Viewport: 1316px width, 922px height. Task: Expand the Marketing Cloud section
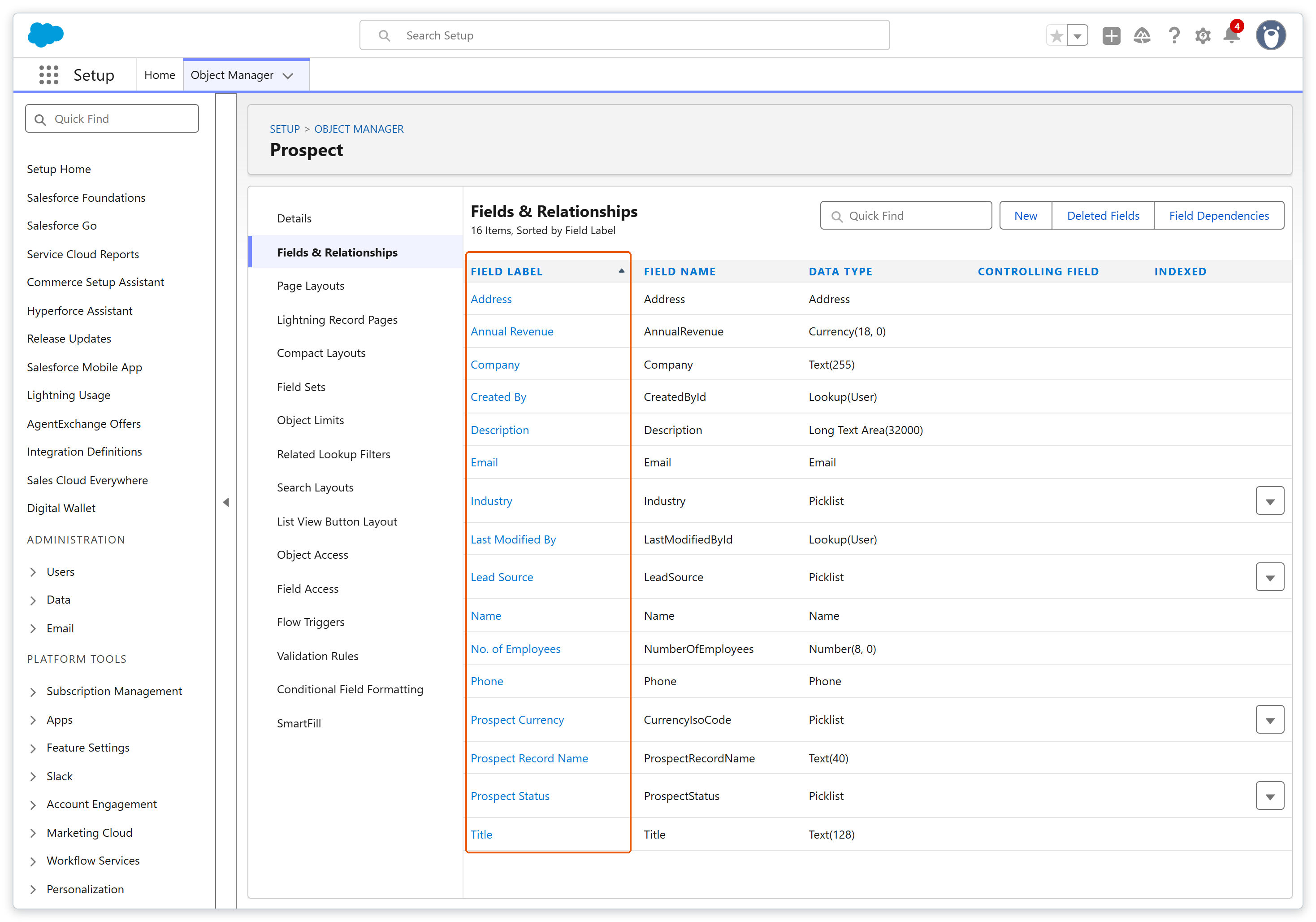33,833
